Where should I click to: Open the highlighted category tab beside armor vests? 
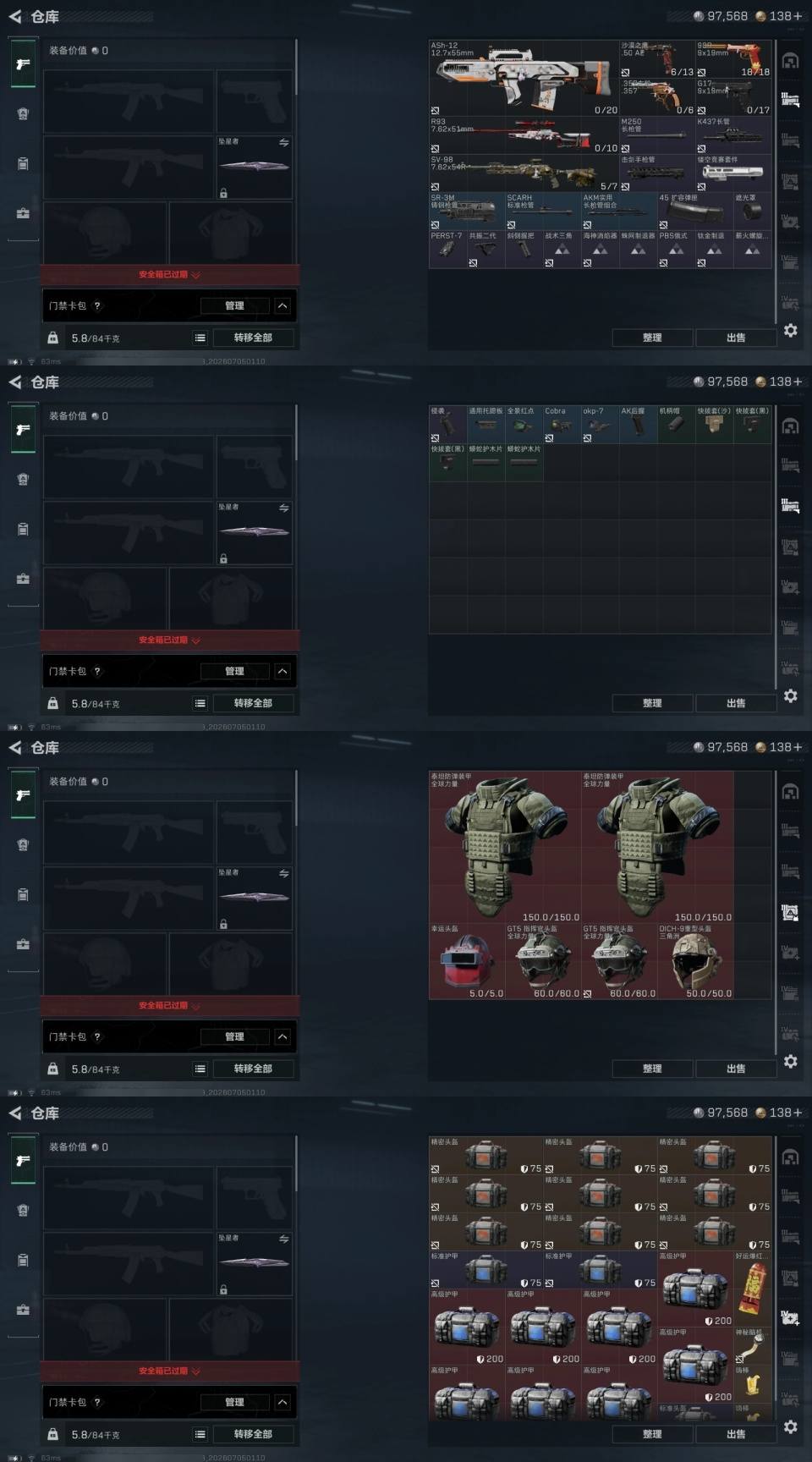[790, 912]
